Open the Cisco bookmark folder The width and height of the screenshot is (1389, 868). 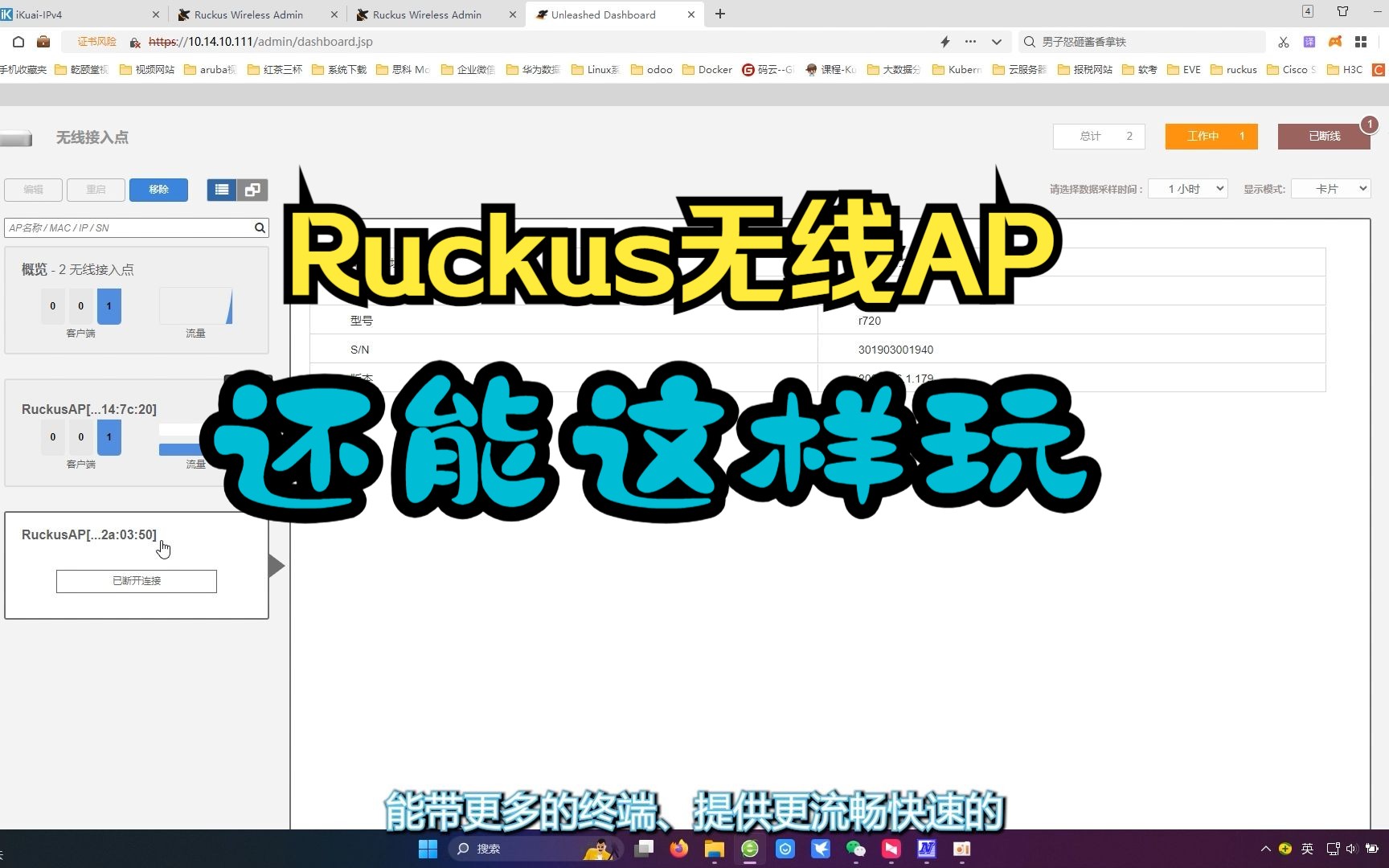click(1292, 70)
